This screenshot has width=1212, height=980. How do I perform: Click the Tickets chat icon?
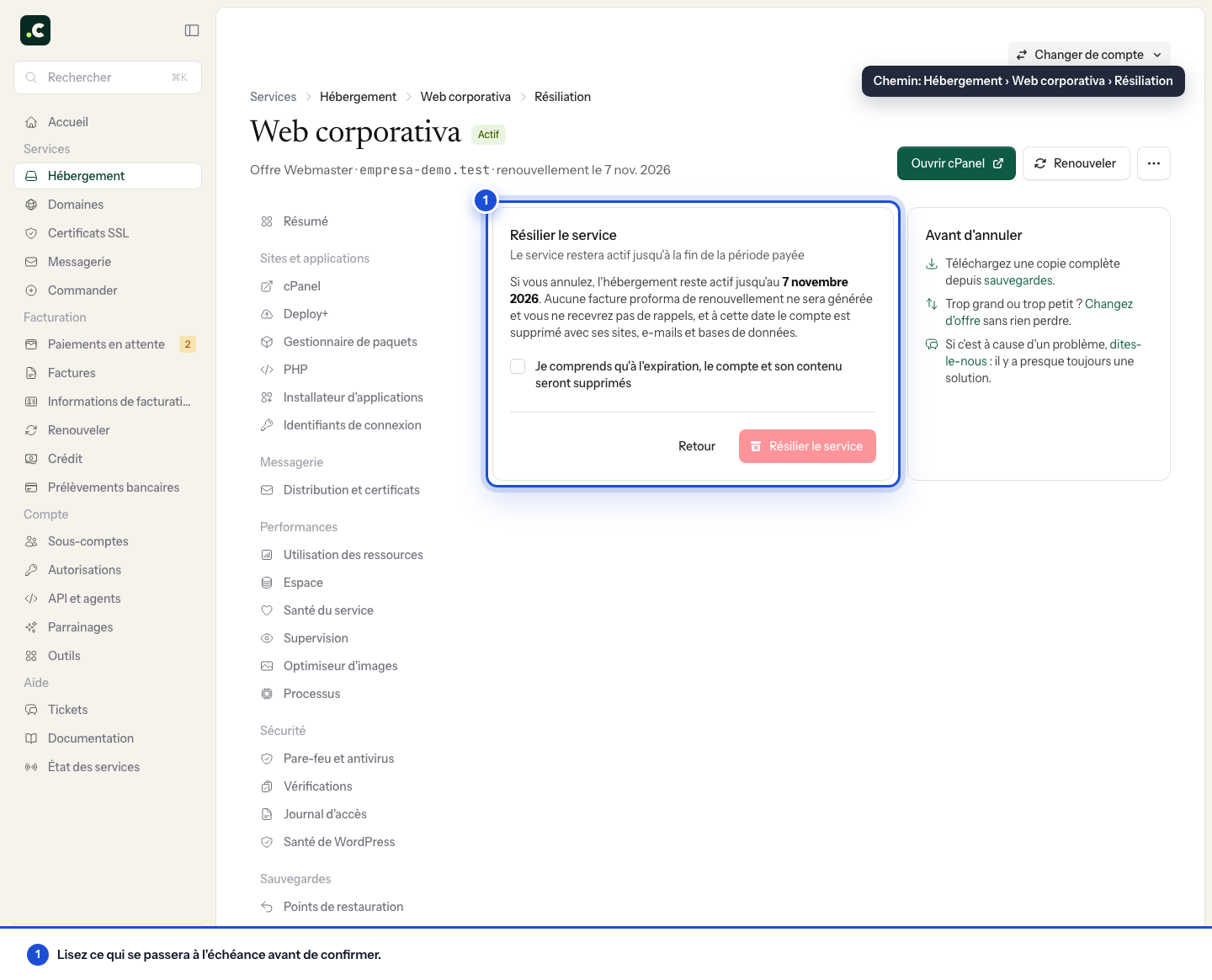31,710
